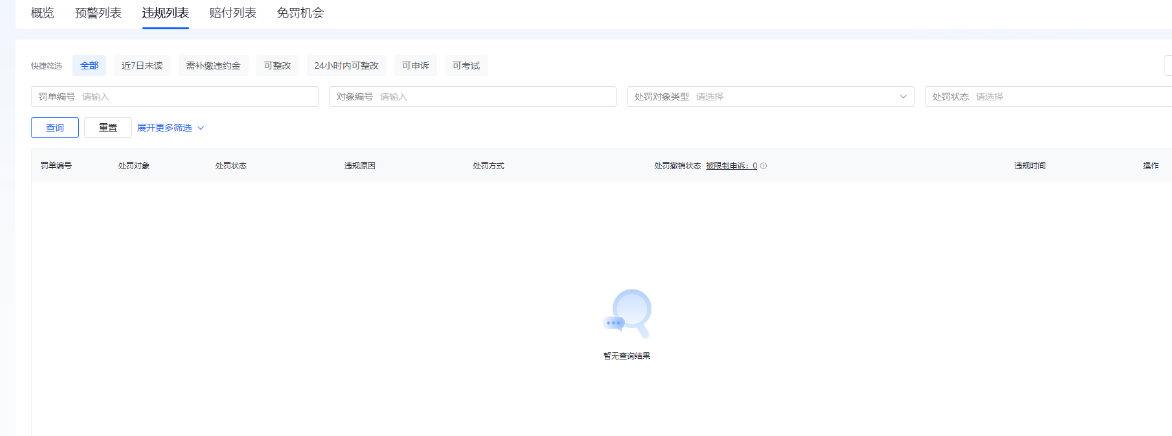Screen dimensions: 1172x436
Task: Open the 处罚对象类型 dropdown
Action: pyautogui.click(x=770, y=97)
